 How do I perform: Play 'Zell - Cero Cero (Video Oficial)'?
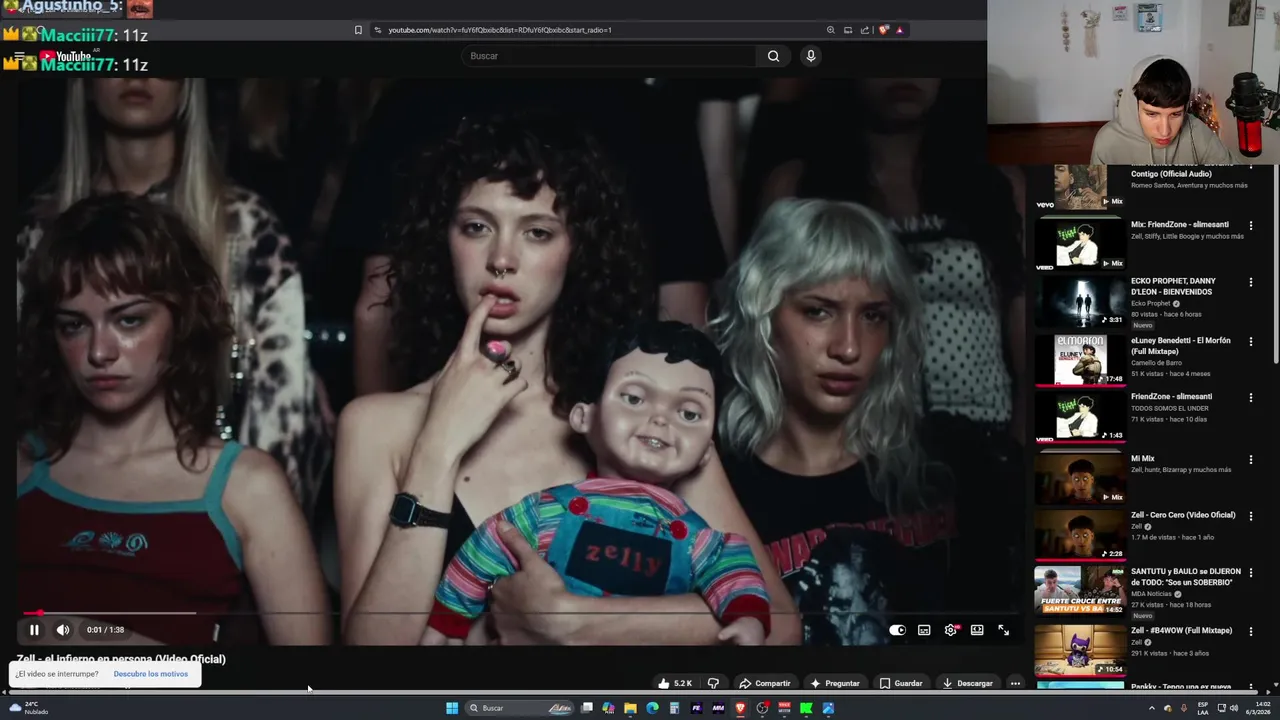1079,534
